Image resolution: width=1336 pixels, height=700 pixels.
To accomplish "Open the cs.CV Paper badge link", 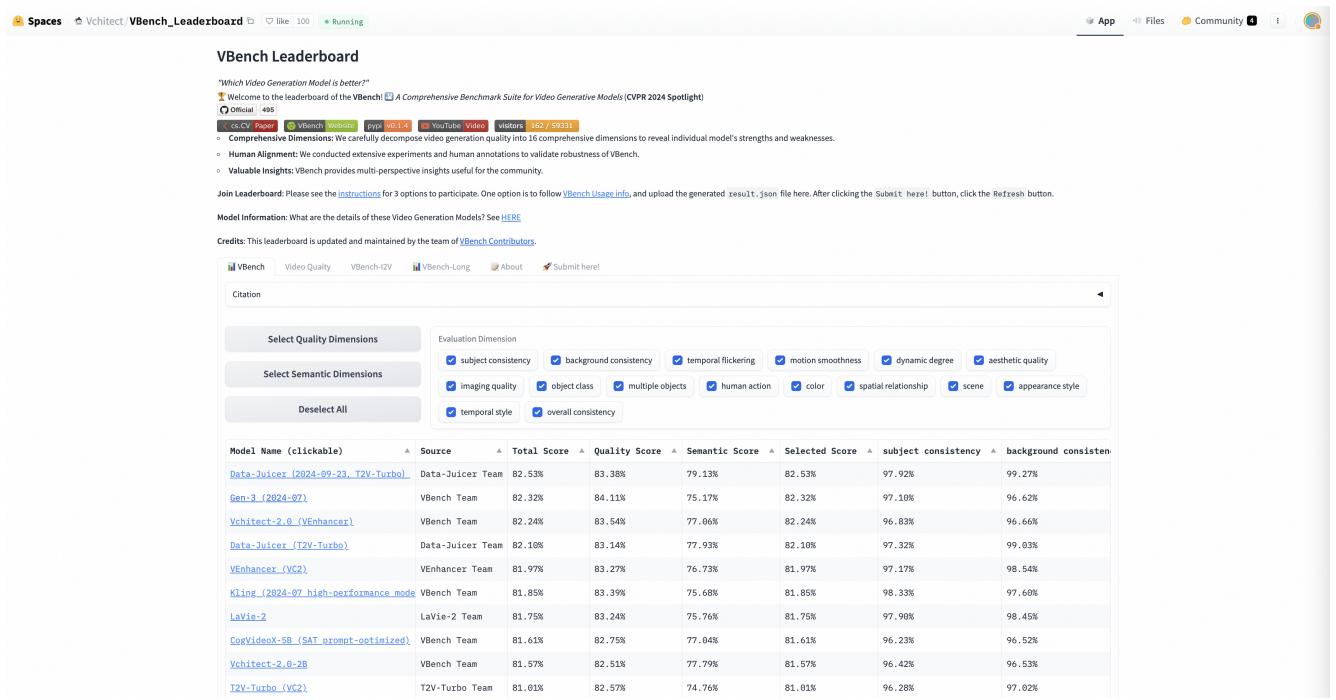I will tap(248, 126).
